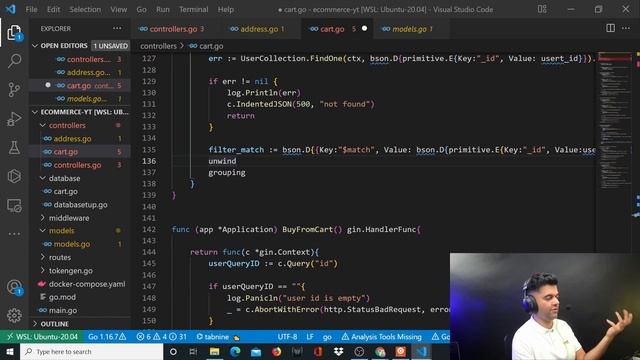640x360 pixels.
Task: Open controllers.go in the file tree
Action: [80, 165]
